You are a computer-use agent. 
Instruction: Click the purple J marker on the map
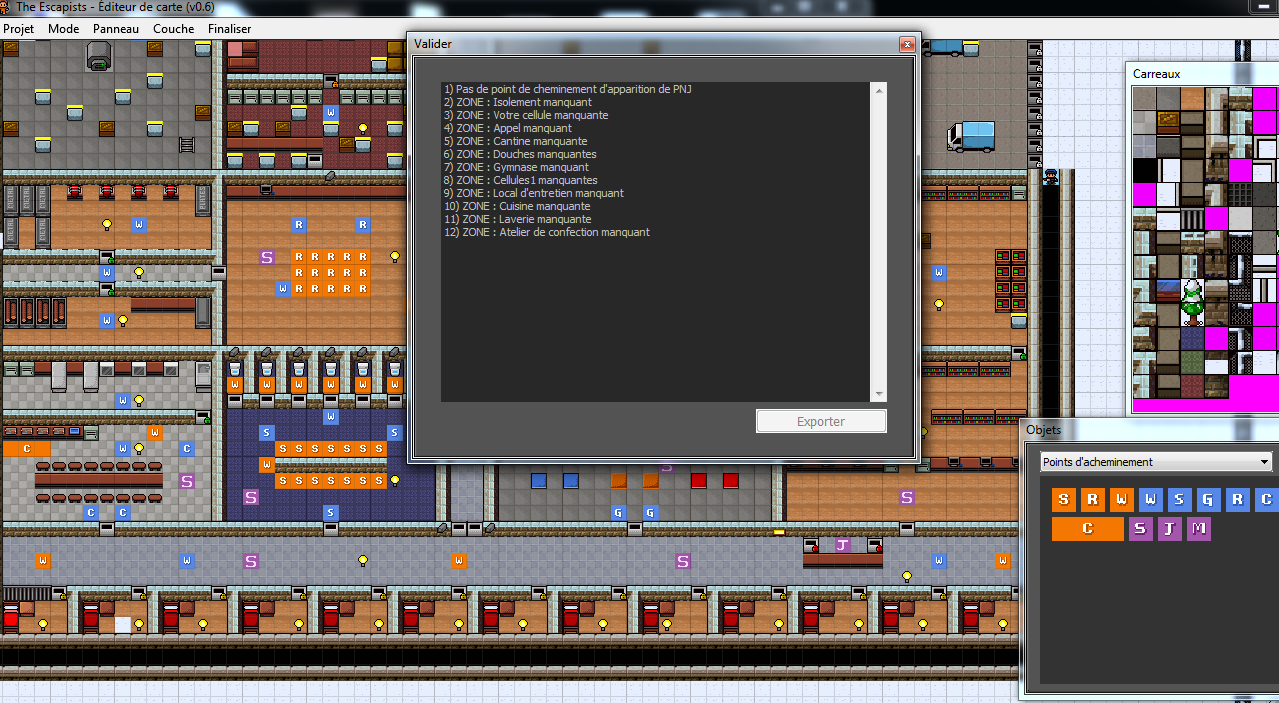click(x=842, y=545)
